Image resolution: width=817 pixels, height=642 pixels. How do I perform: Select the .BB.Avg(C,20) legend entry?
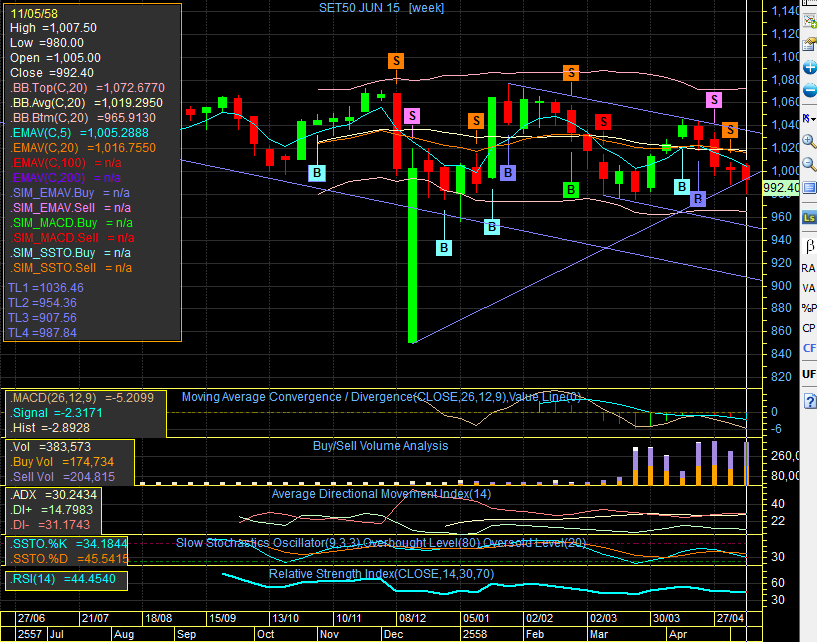coord(86,103)
